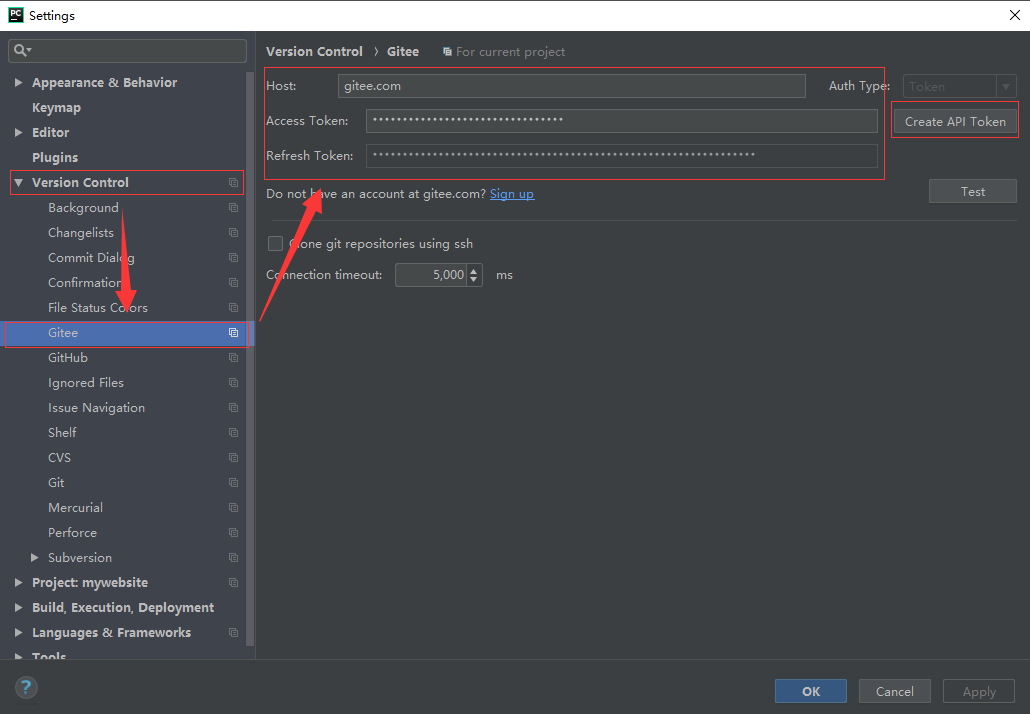This screenshot has width=1030, height=714.
Task: Open Git settings page
Action: coord(56,482)
